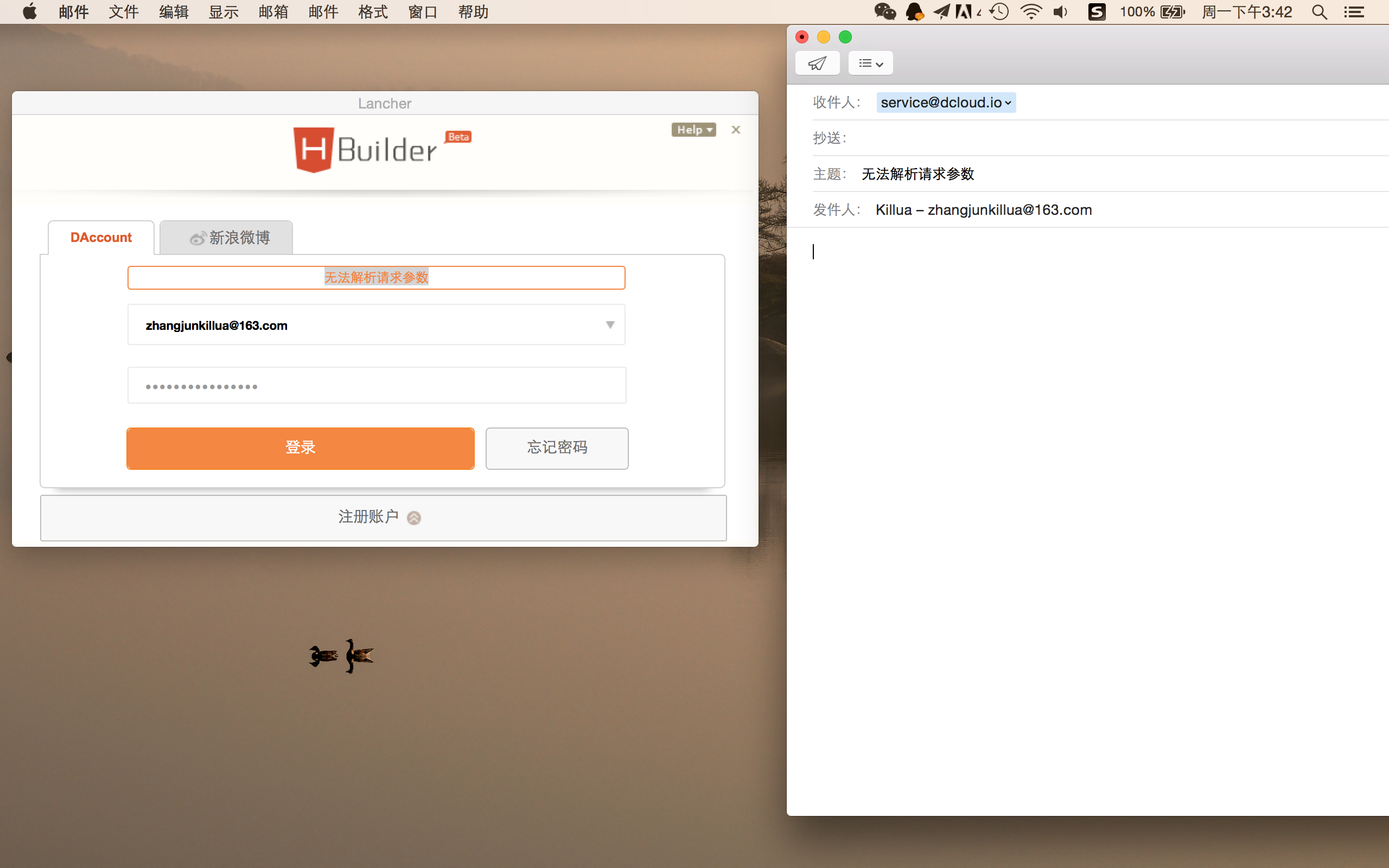Open Spotlight search magnifier icon

point(1319,11)
